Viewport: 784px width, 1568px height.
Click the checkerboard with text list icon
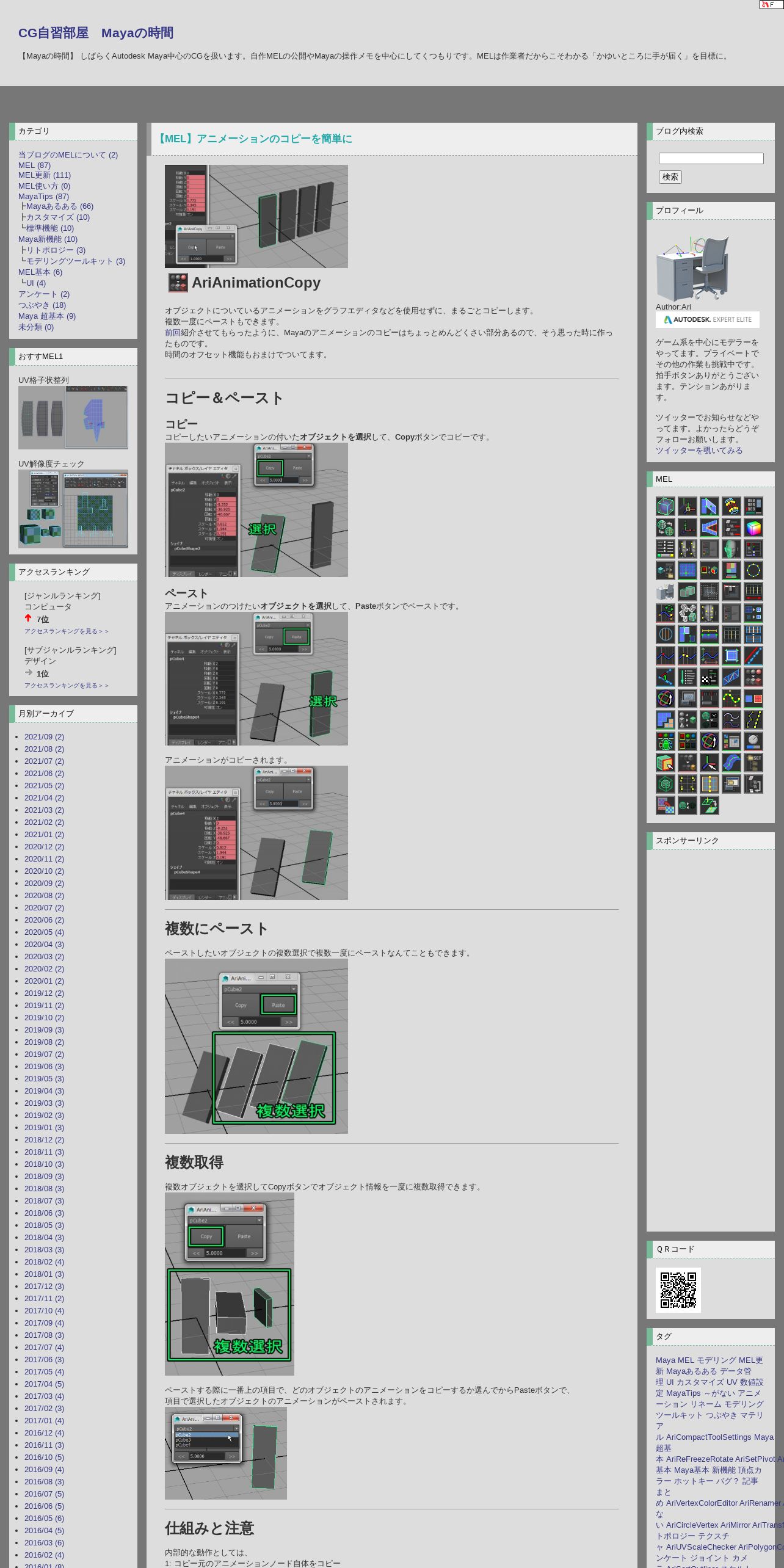[710, 677]
